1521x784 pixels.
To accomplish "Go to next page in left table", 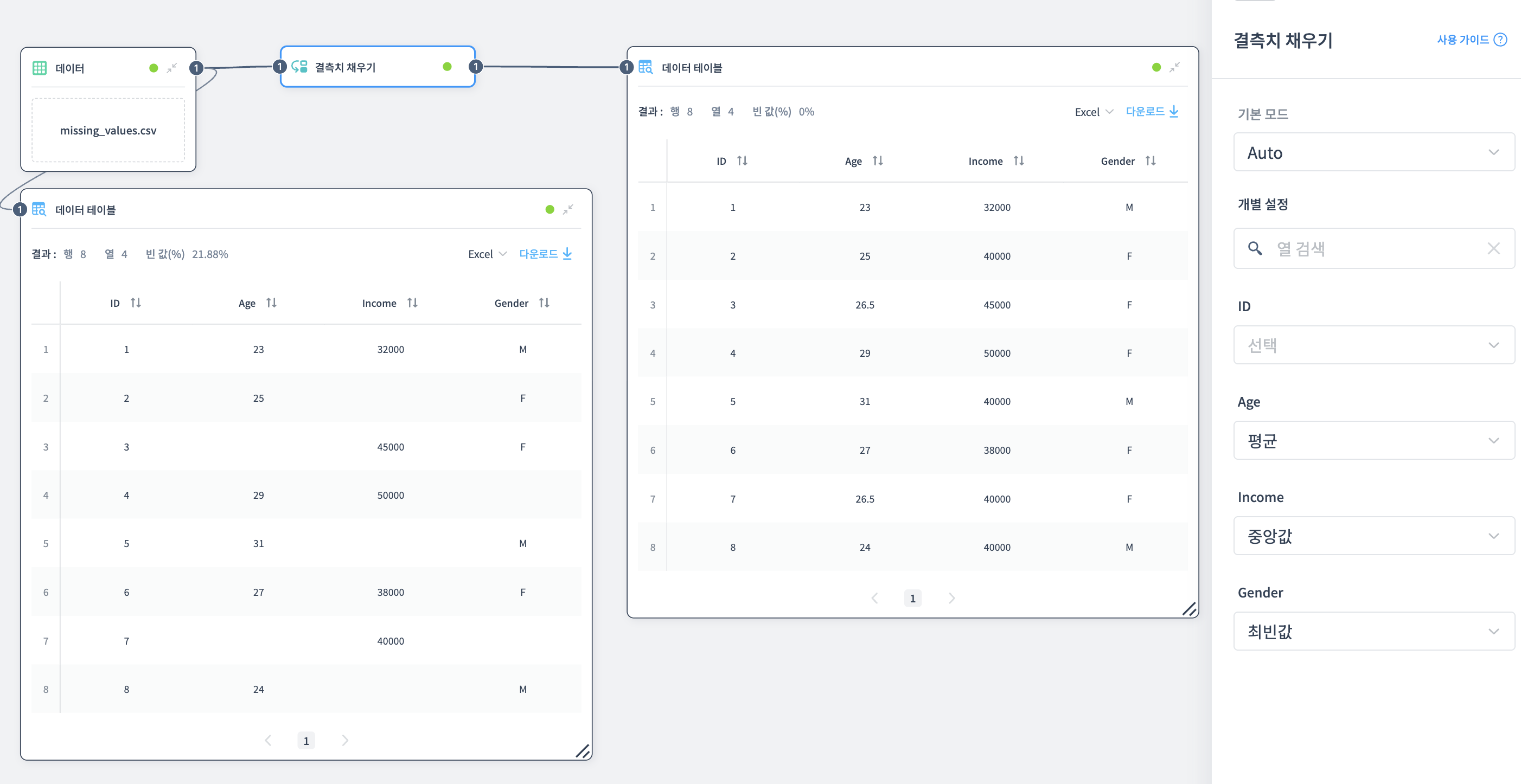I will (345, 740).
